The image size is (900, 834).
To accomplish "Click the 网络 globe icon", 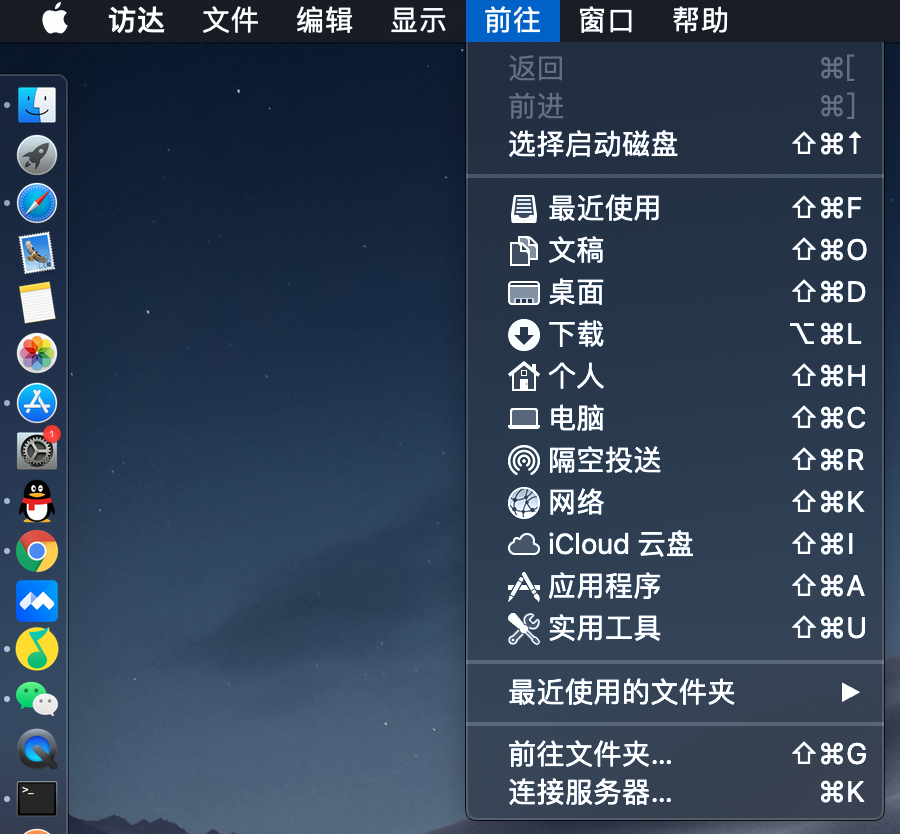I will 523,503.
